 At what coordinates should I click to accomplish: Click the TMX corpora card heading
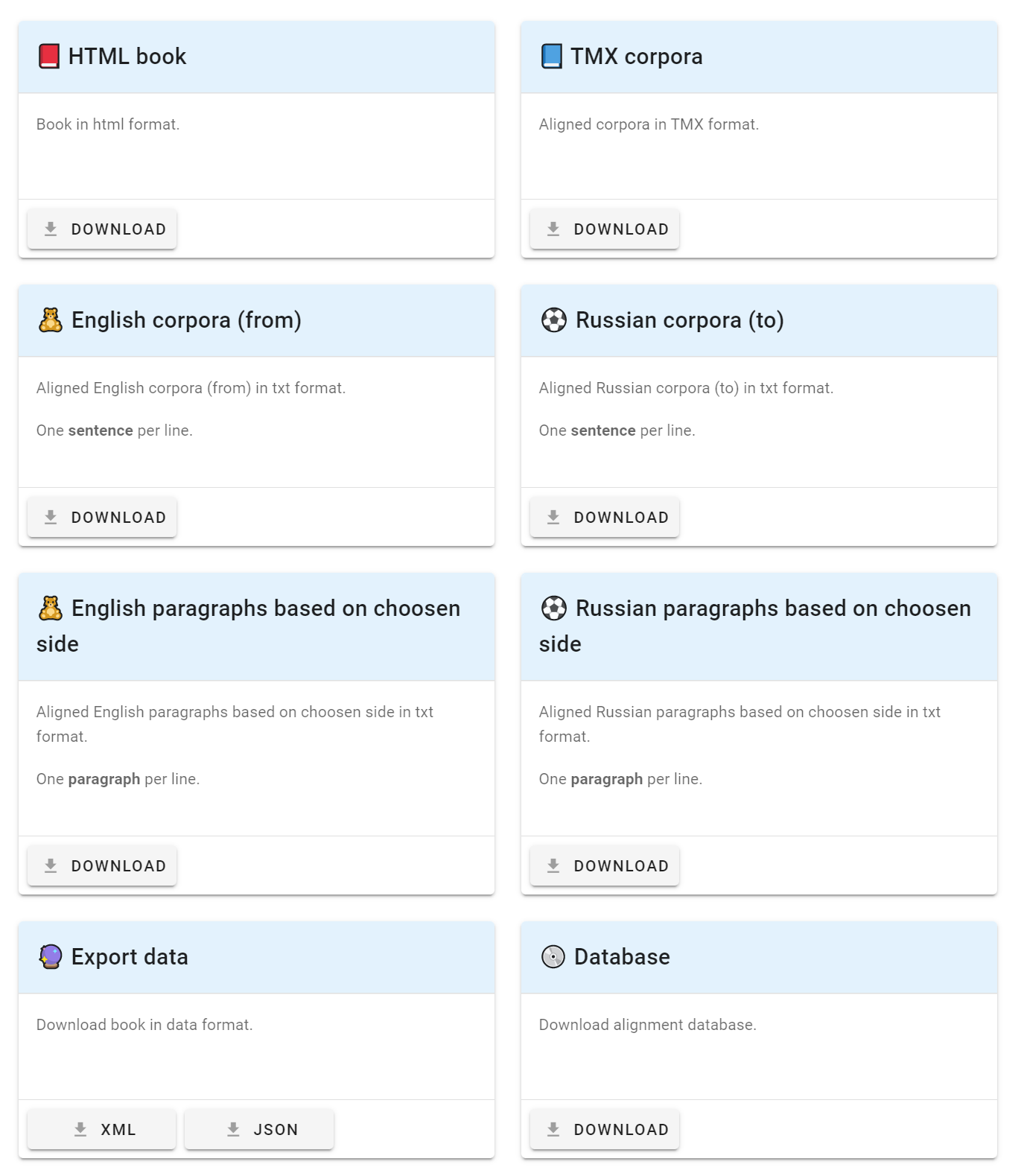tap(637, 57)
